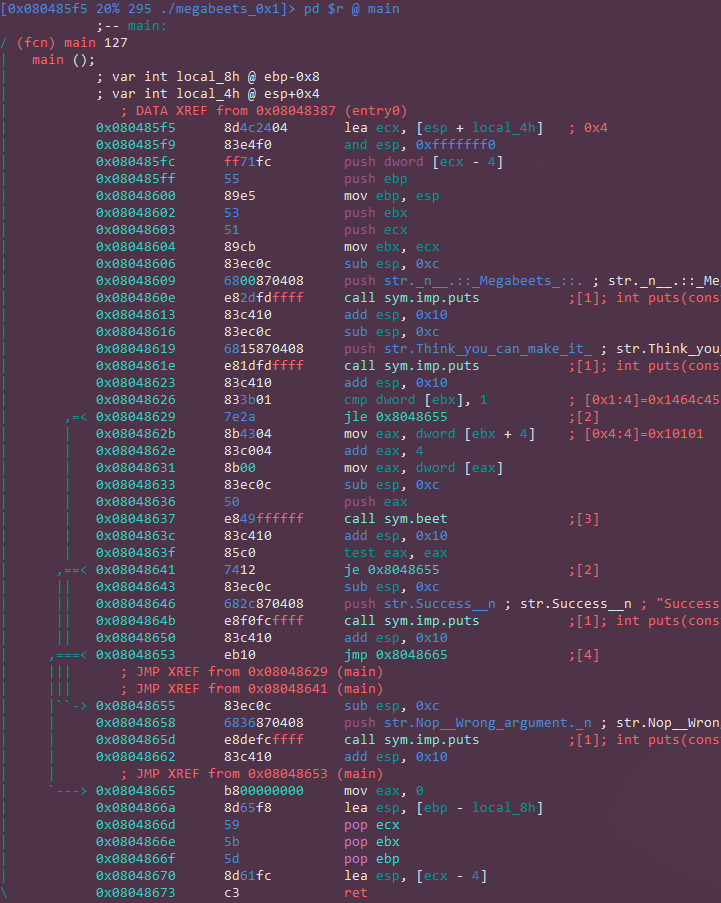Select 'var int local_8h @ ebp-0x8' line

[208, 77]
